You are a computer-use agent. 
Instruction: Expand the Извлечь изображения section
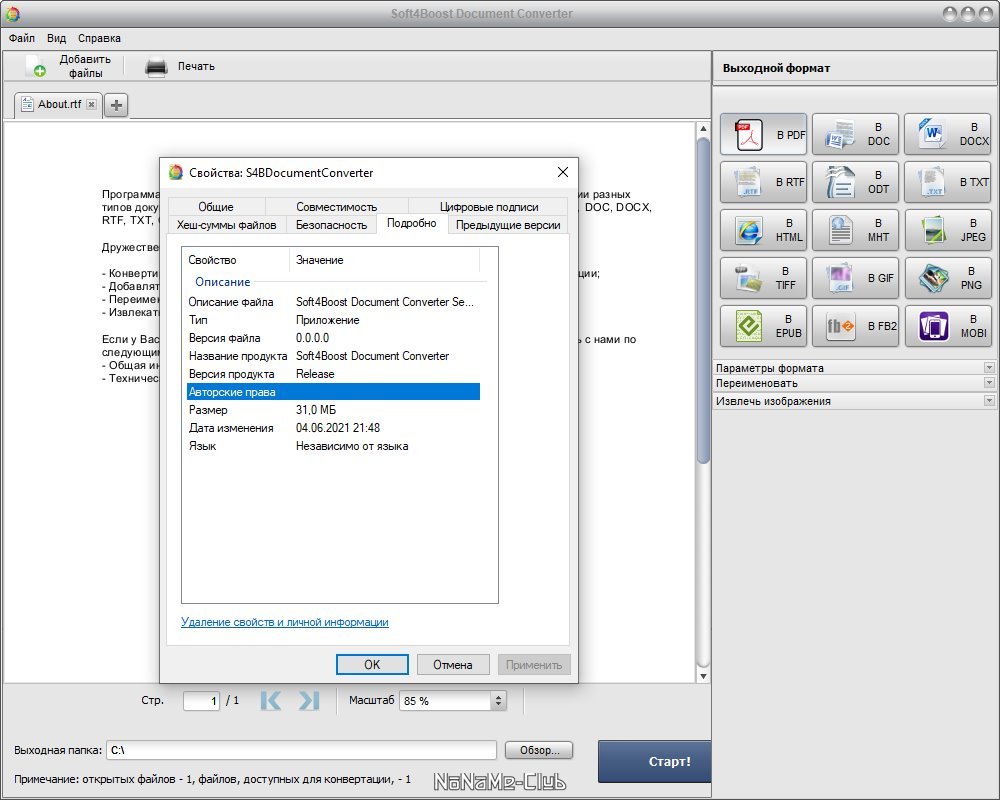(989, 401)
